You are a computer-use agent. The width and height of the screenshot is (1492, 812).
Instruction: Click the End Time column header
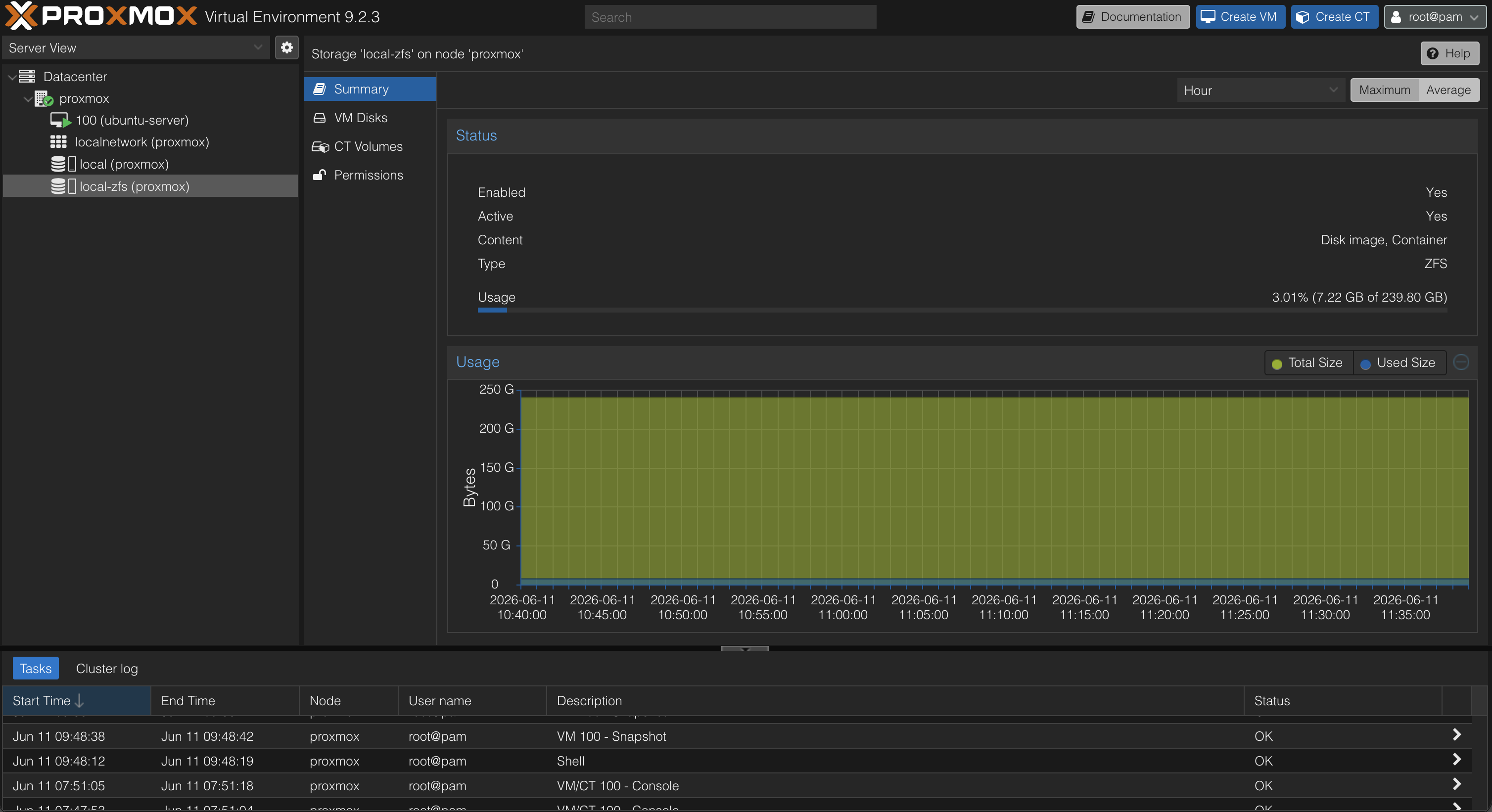coord(225,701)
